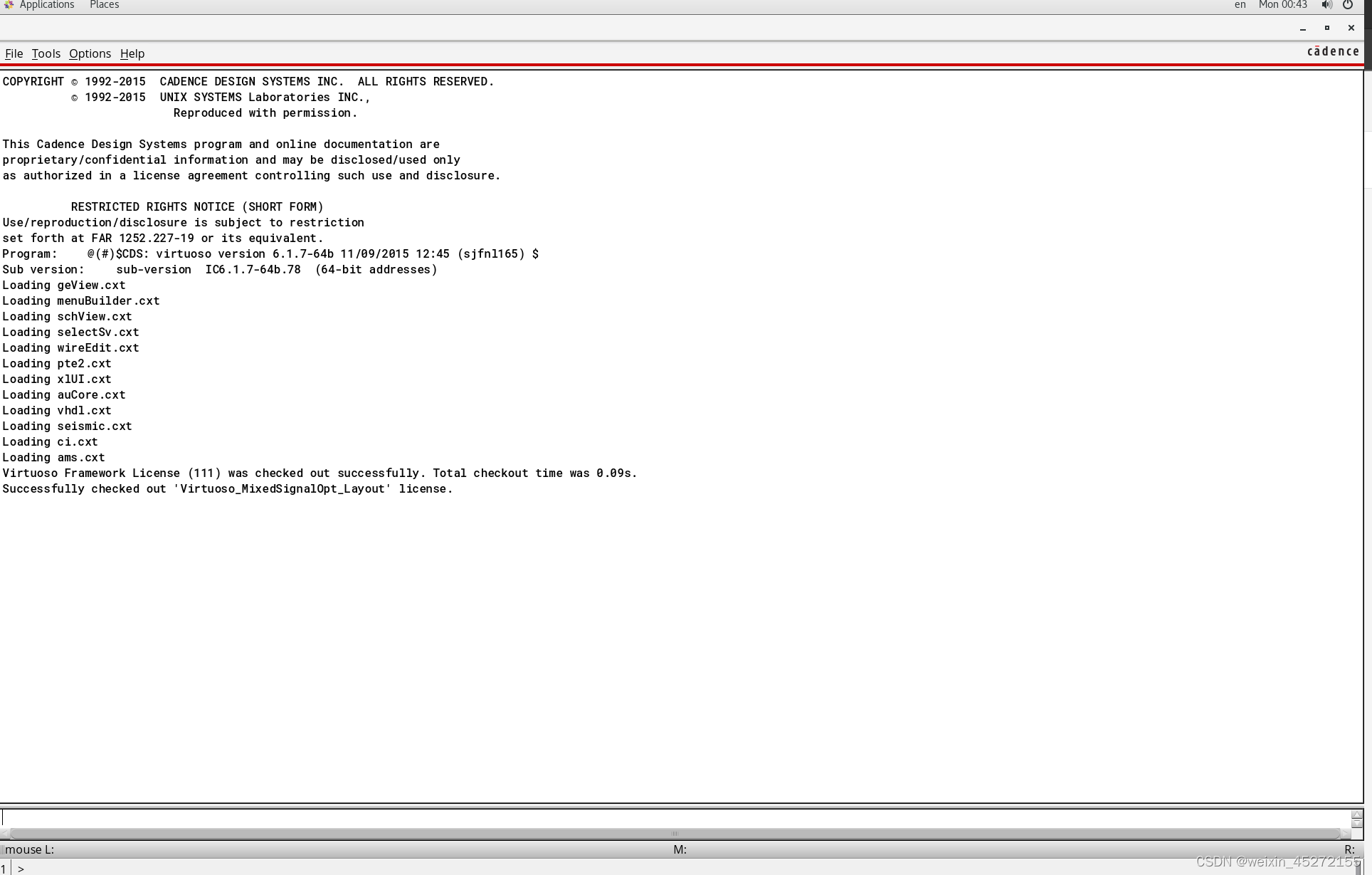Click the 'en' language indicator
Screen dimensions: 1372x875
(1240, 5)
